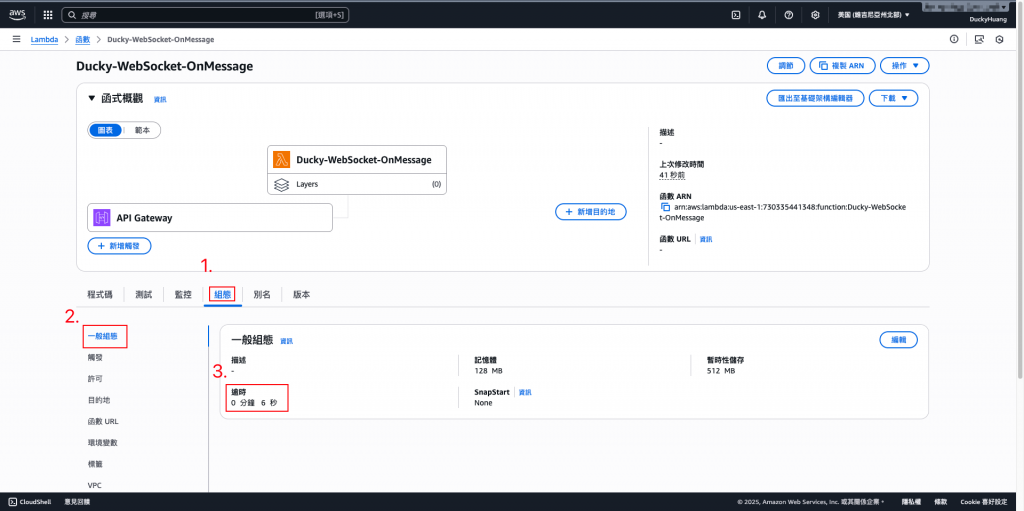Copy the function ARN with 複製 ARN button
Image resolution: width=1024 pixels, height=511 pixels.
pyautogui.click(x=842, y=65)
